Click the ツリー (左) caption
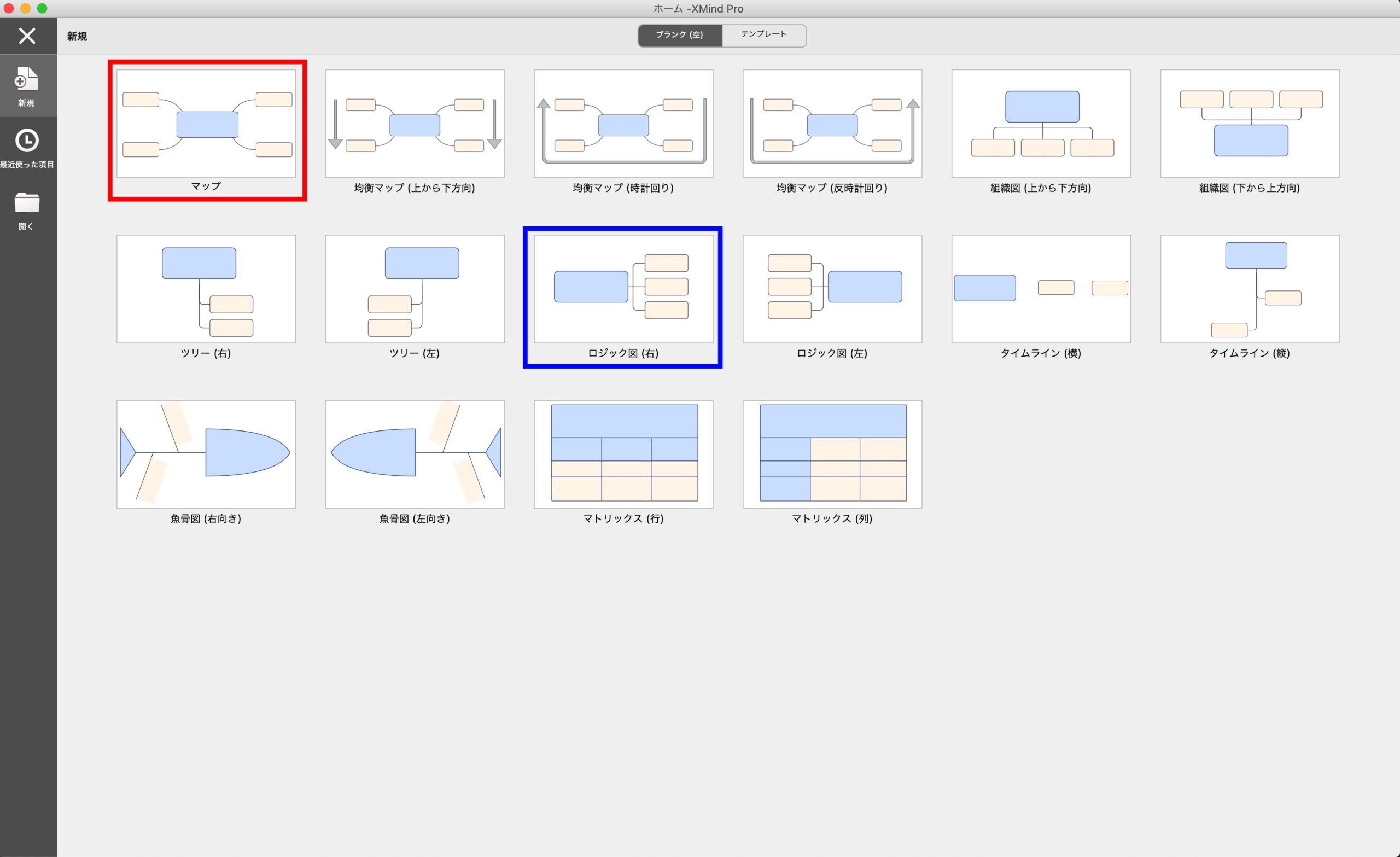1400x857 pixels. tap(415, 353)
